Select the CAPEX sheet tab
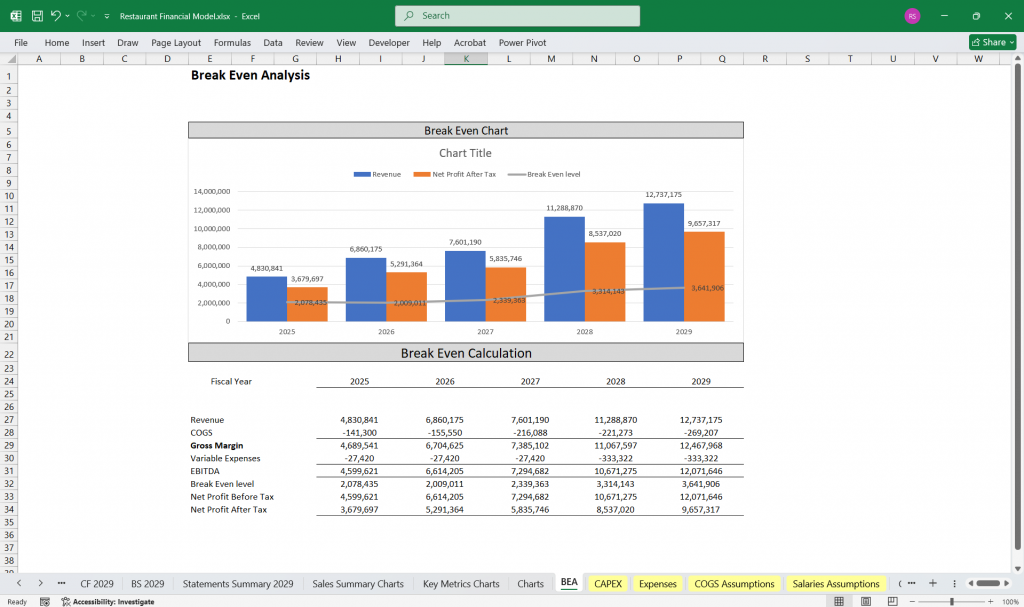 (607, 583)
